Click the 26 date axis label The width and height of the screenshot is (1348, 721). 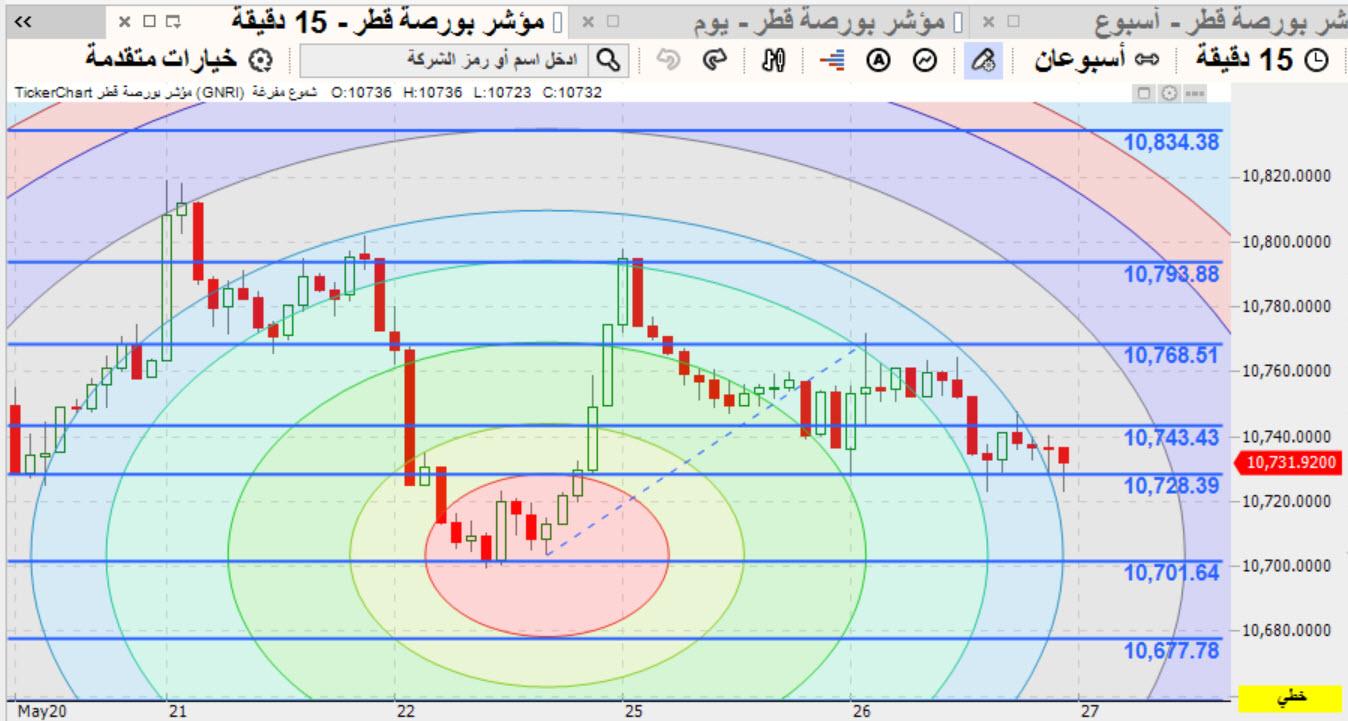coord(862,711)
